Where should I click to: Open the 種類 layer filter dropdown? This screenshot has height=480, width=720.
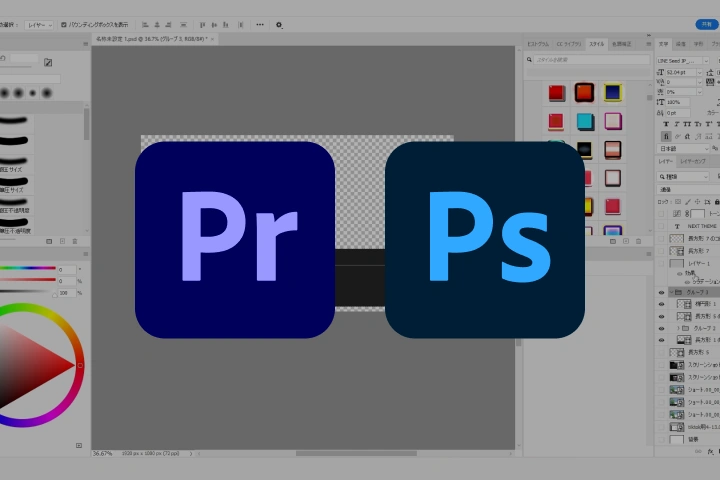point(683,176)
